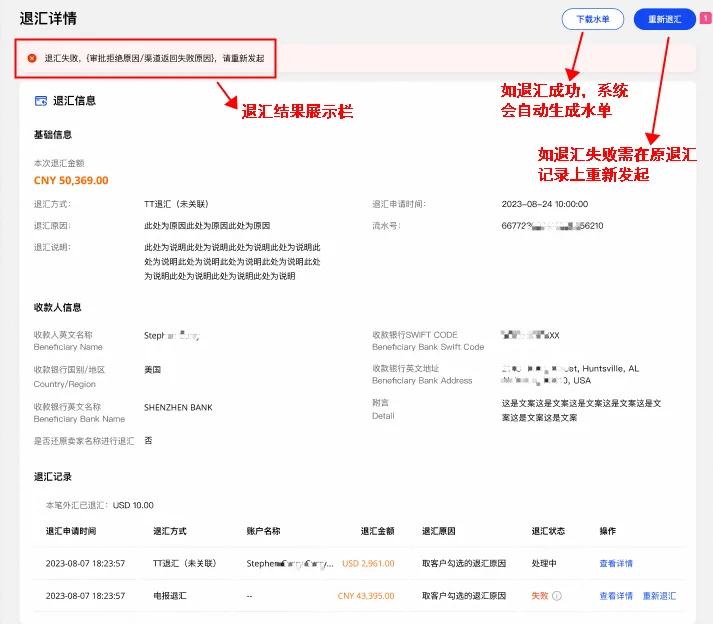Click the 退汇信息 section icon

click(x=41, y=101)
